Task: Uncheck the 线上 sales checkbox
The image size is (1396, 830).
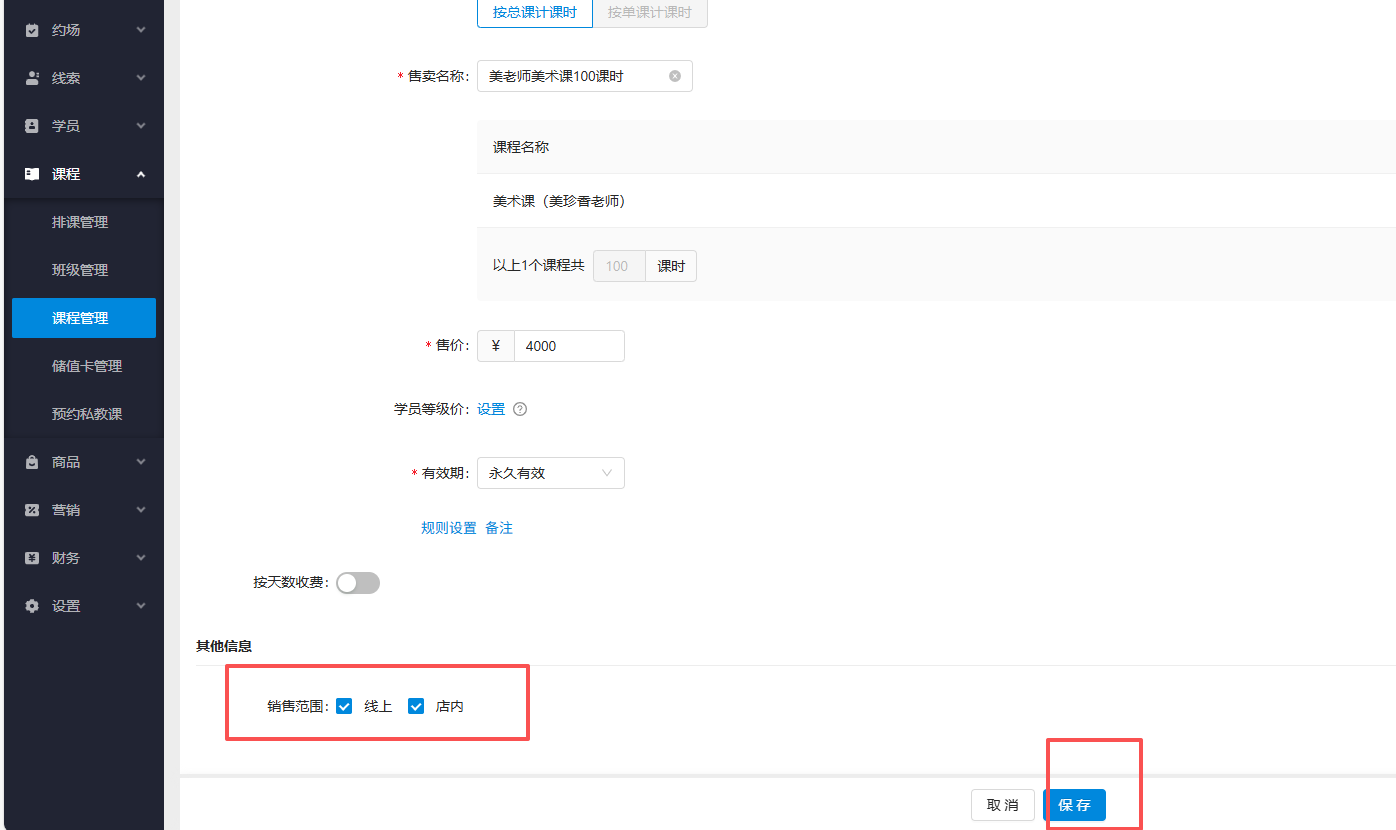Action: 344,705
